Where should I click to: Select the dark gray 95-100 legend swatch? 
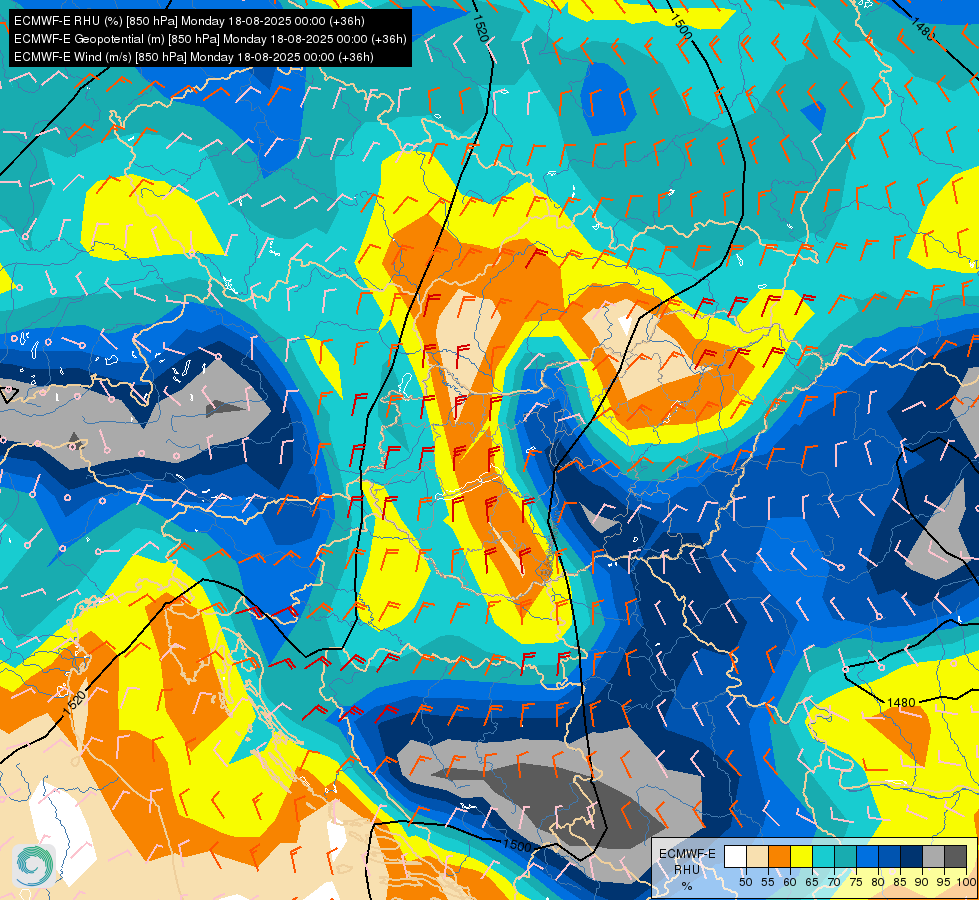click(x=955, y=856)
